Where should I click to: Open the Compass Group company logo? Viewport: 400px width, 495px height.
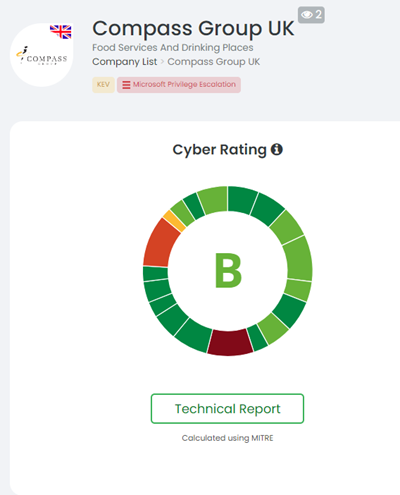[x=42, y=55]
